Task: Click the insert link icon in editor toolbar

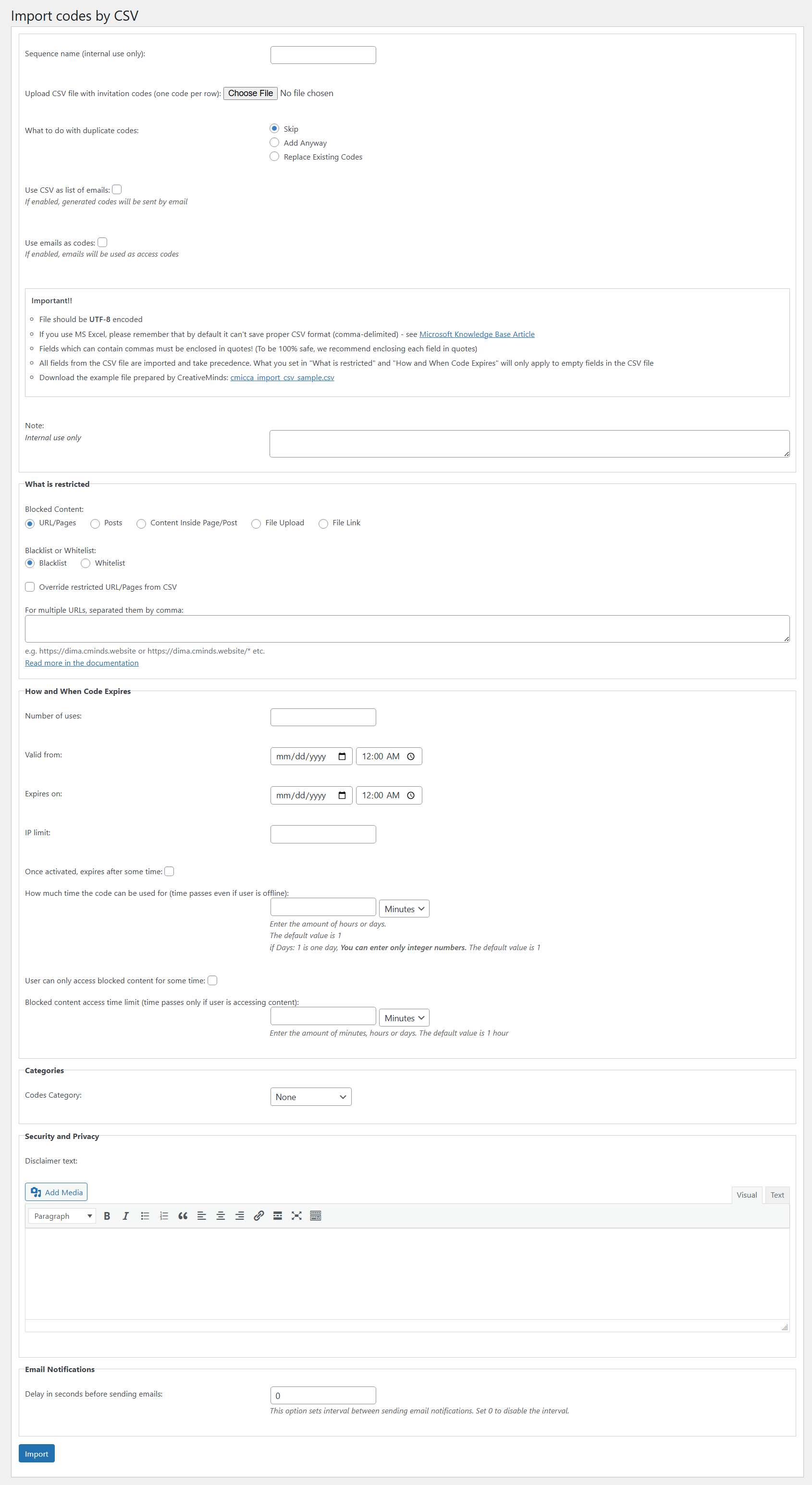Action: click(x=259, y=1216)
